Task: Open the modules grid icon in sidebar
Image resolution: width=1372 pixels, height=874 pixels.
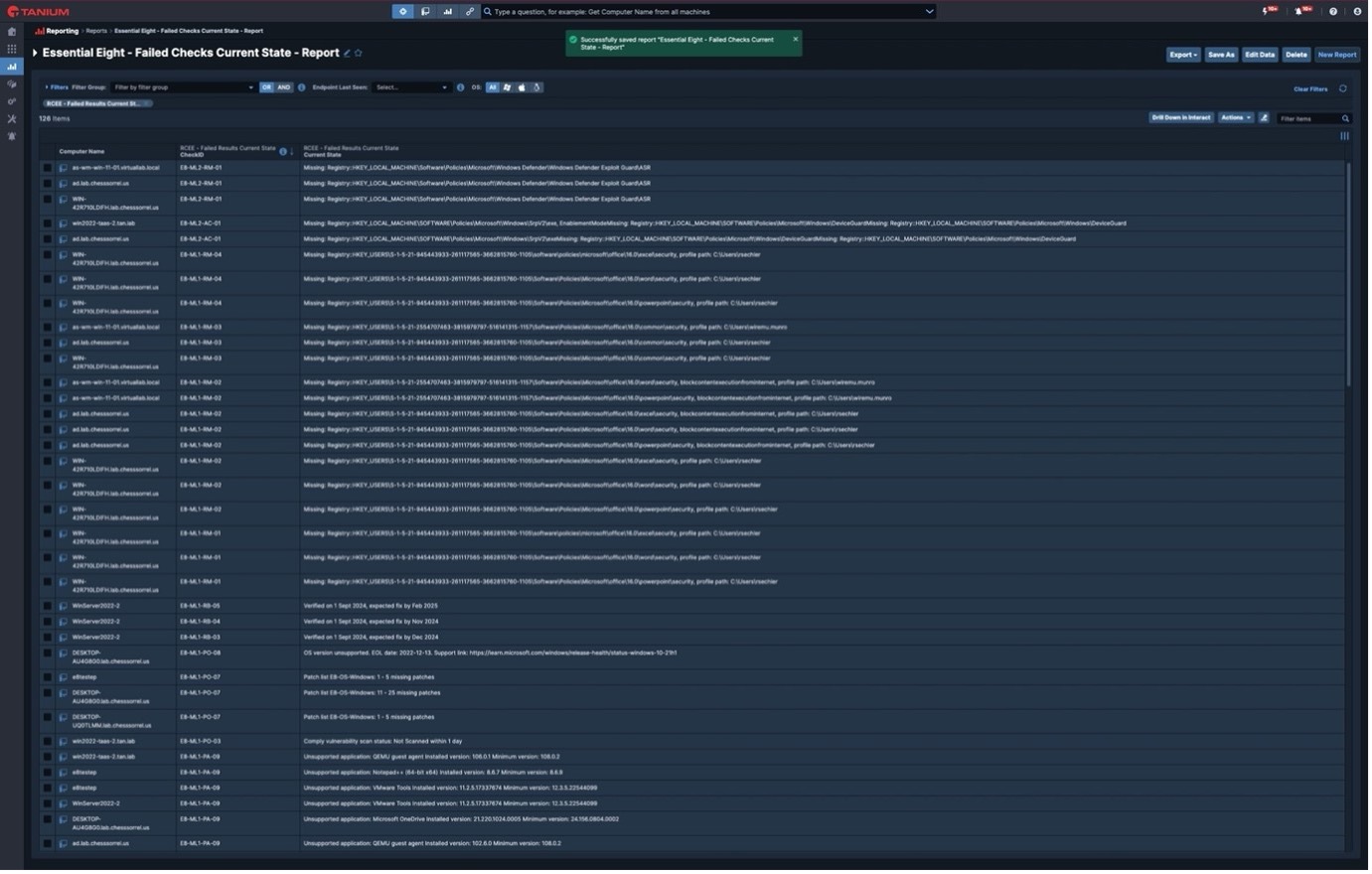Action: pos(12,49)
